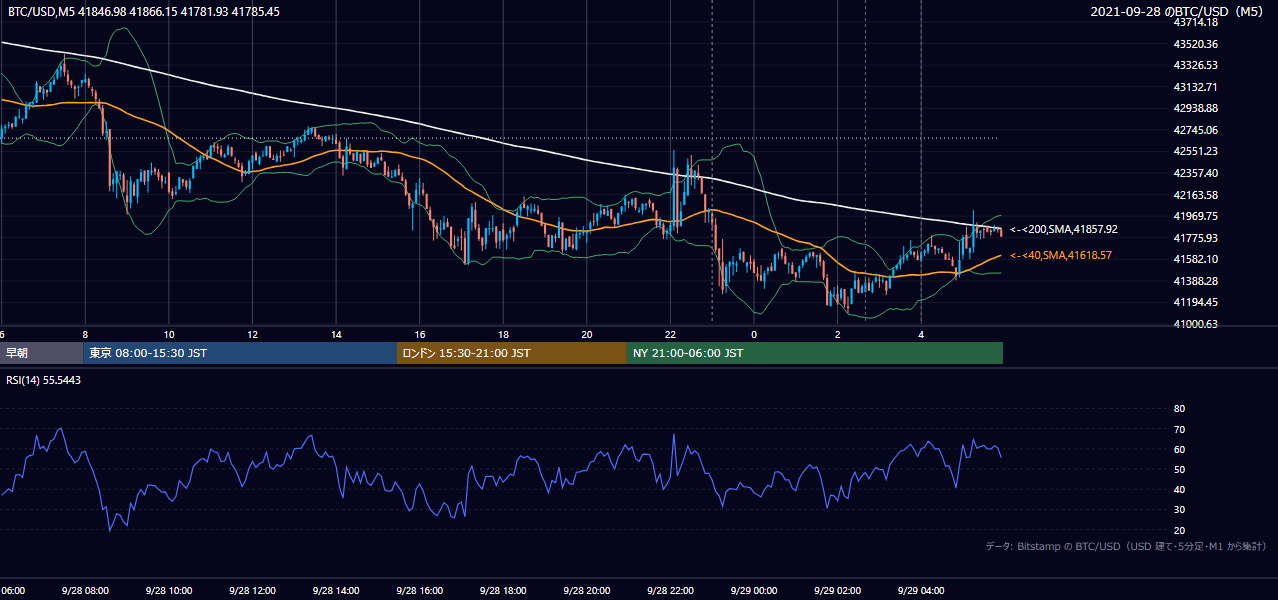
Task: Click price axis value 41388.28
Action: (1195, 281)
